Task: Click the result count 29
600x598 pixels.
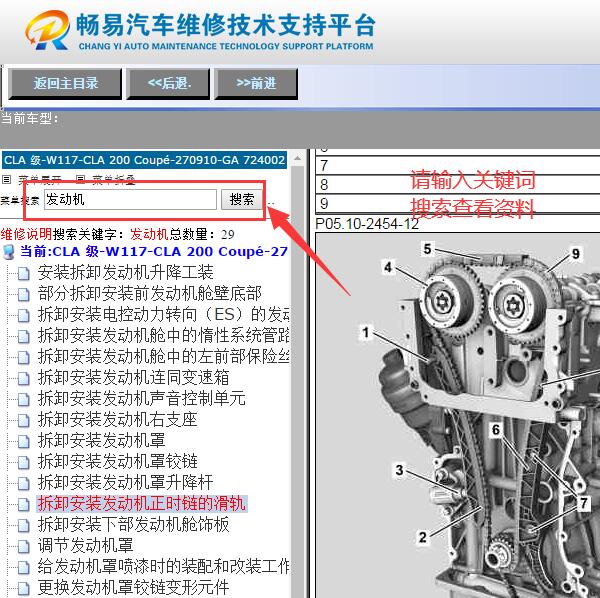Action: pyautogui.click(x=228, y=235)
